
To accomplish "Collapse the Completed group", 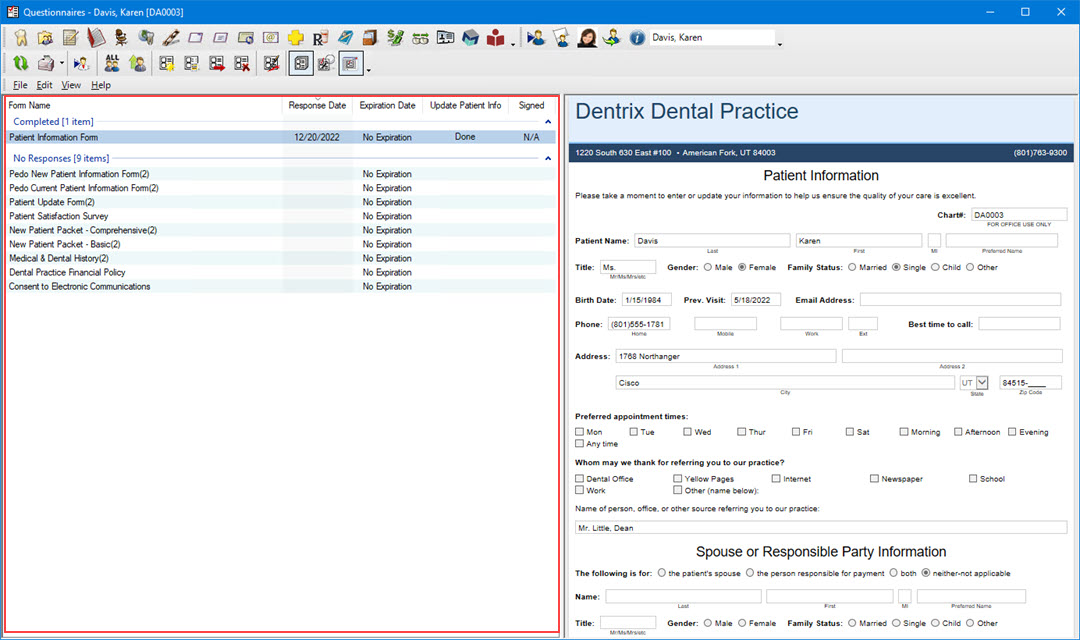I will point(547,122).
